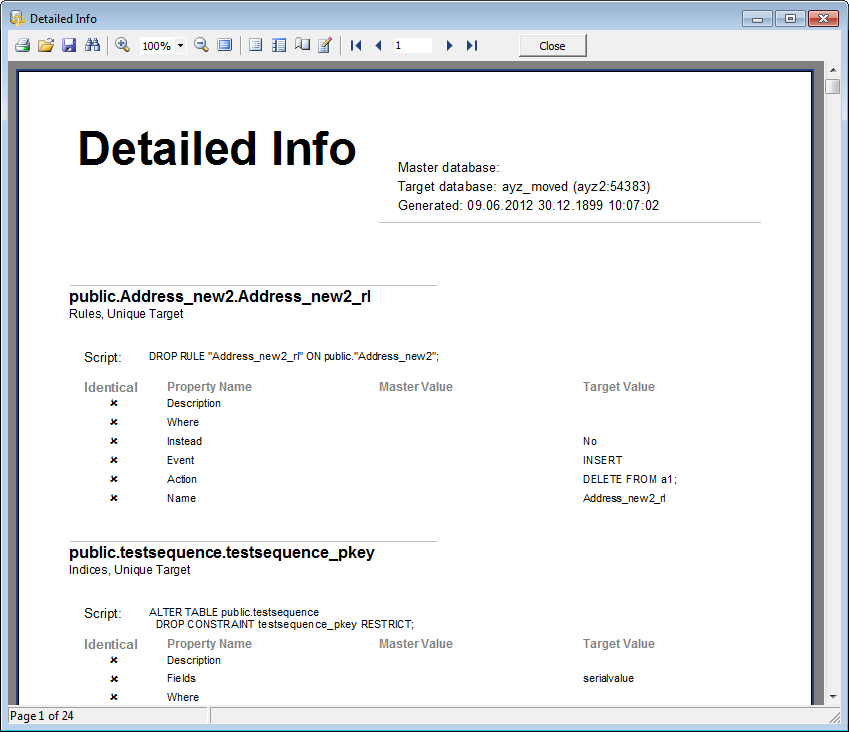
Task: Save the report with the floppy disk icon
Action: coord(69,46)
